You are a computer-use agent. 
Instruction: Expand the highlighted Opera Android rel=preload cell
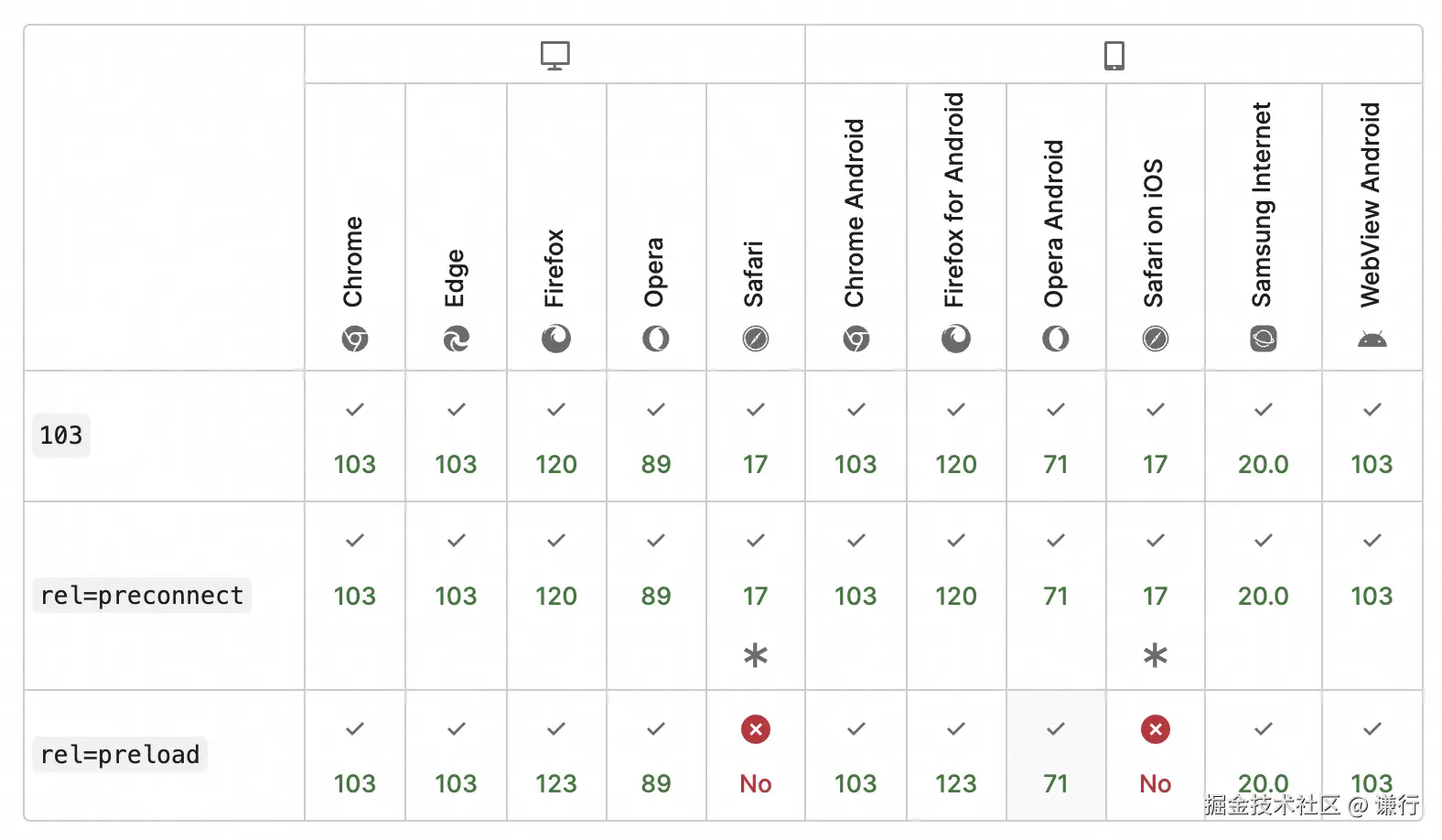point(1056,756)
